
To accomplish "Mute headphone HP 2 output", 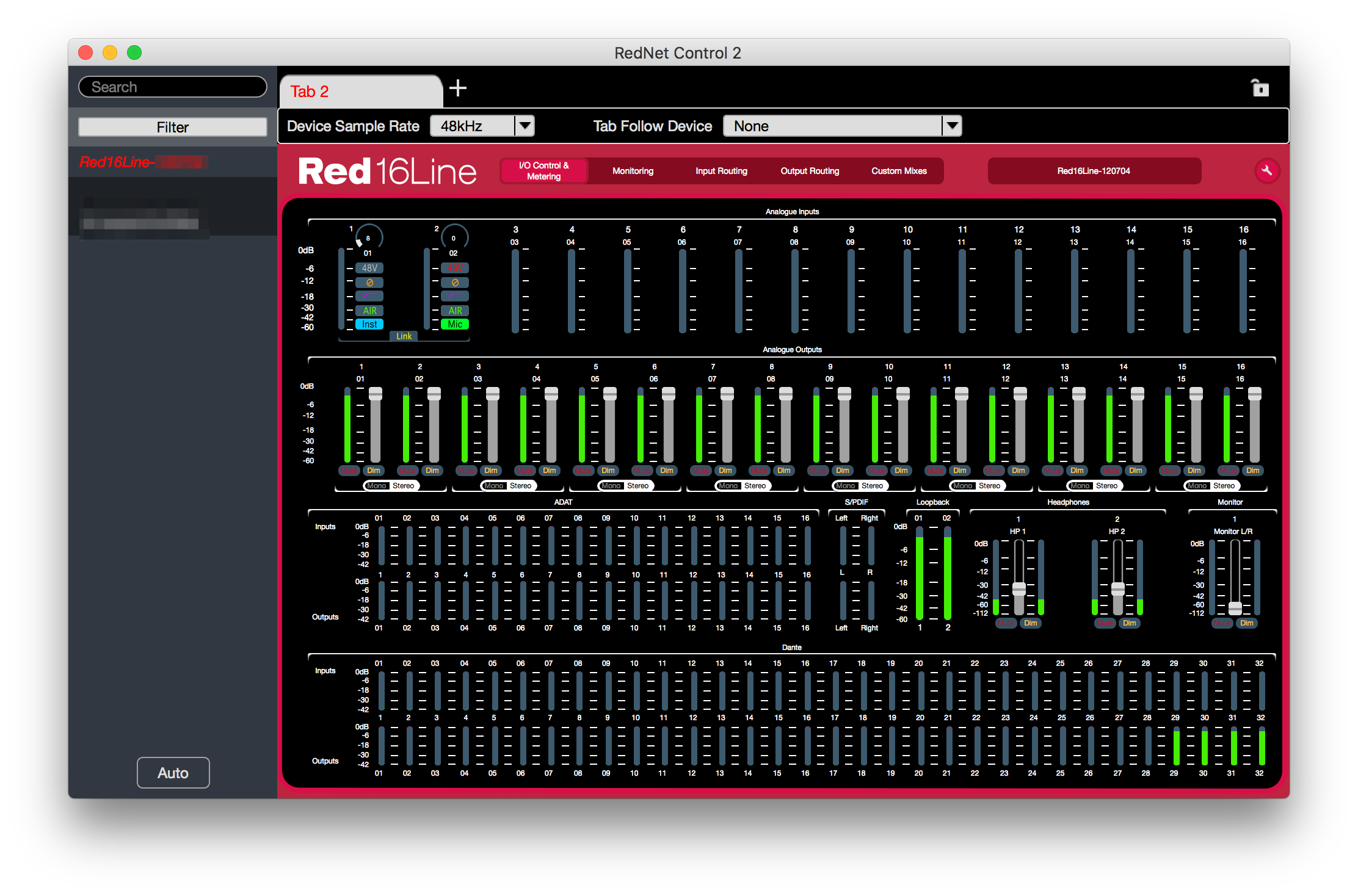I will coord(1105,623).
